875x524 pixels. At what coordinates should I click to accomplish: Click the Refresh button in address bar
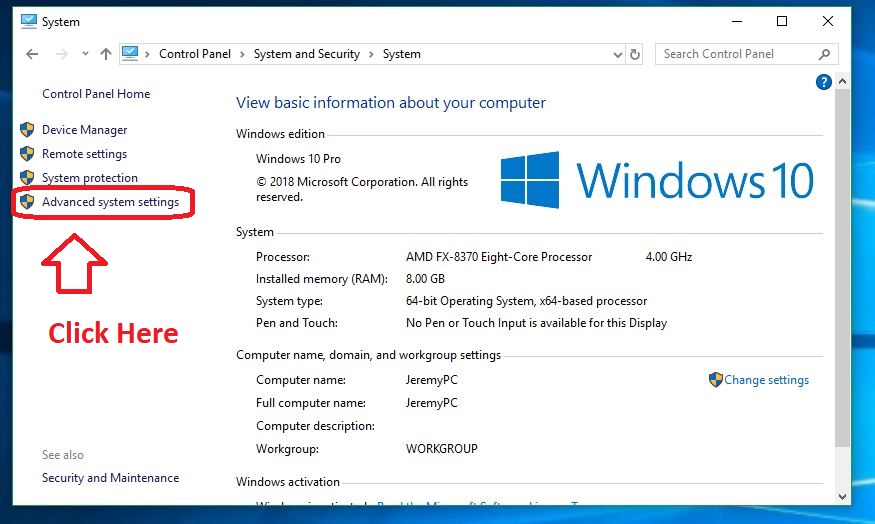[635, 54]
